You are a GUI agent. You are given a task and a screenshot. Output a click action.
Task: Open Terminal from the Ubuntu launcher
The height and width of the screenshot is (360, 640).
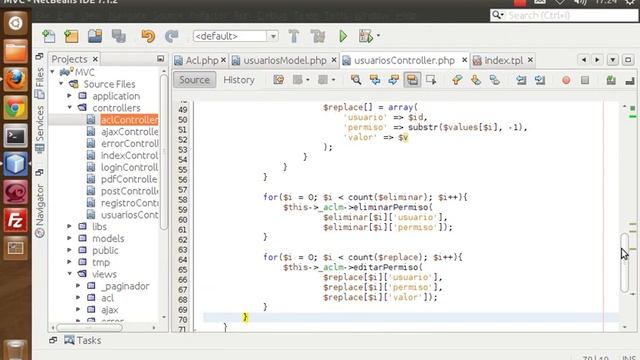pyautogui.click(x=16, y=136)
